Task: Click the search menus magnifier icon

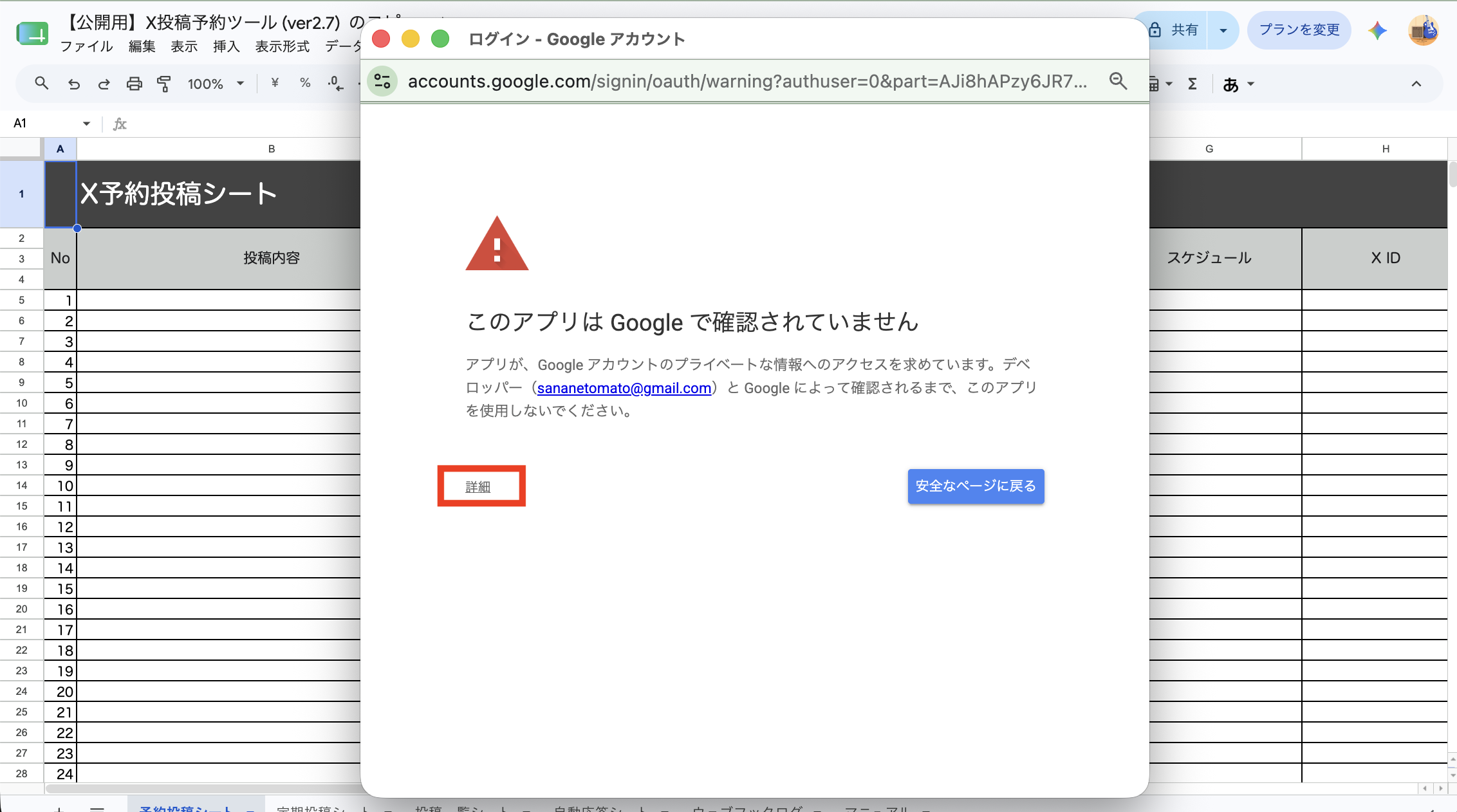Action: [41, 84]
